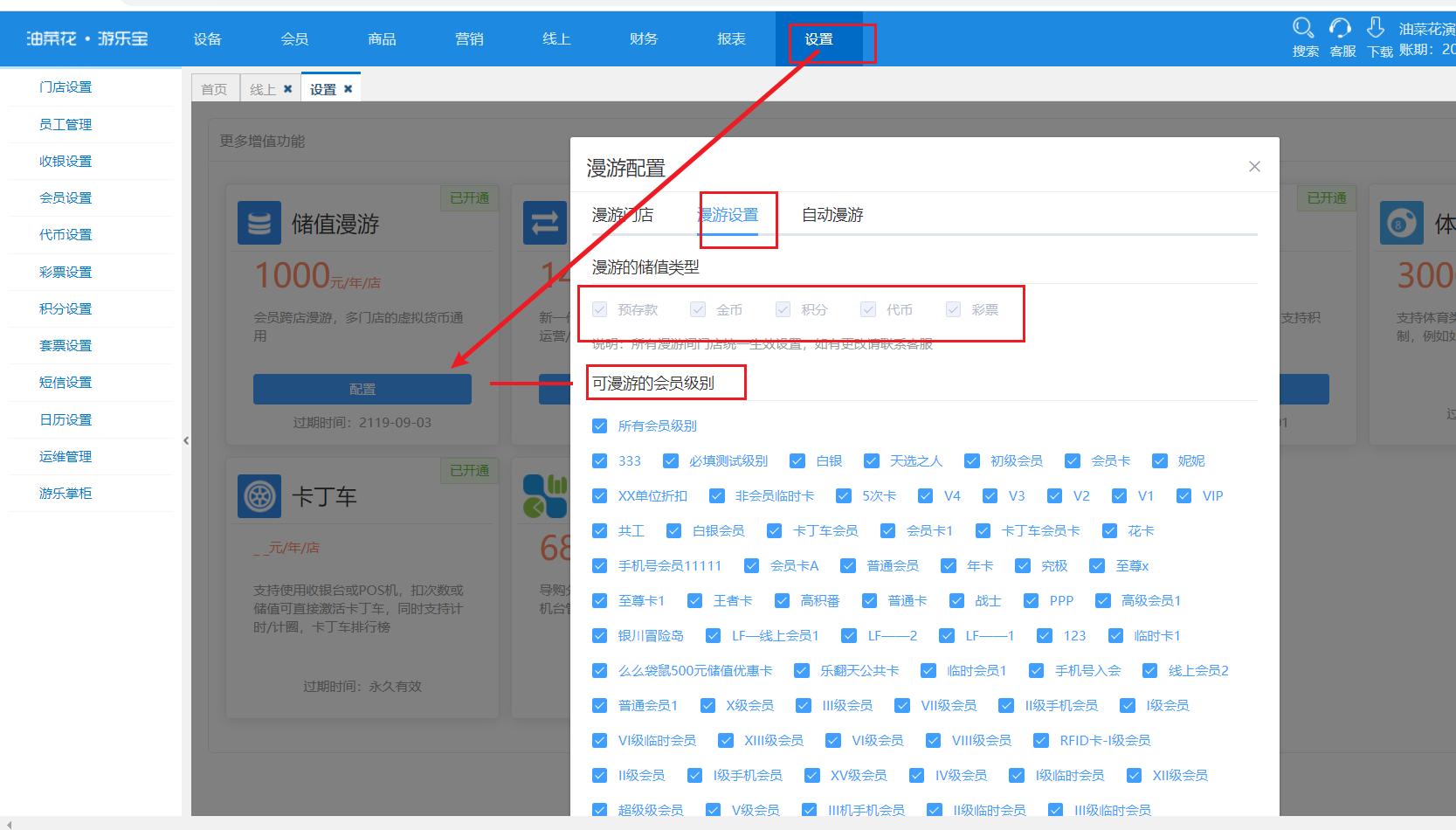This screenshot has height=830, width=1456.
Task: Open 短信设置 in sidebar
Action: [66, 383]
